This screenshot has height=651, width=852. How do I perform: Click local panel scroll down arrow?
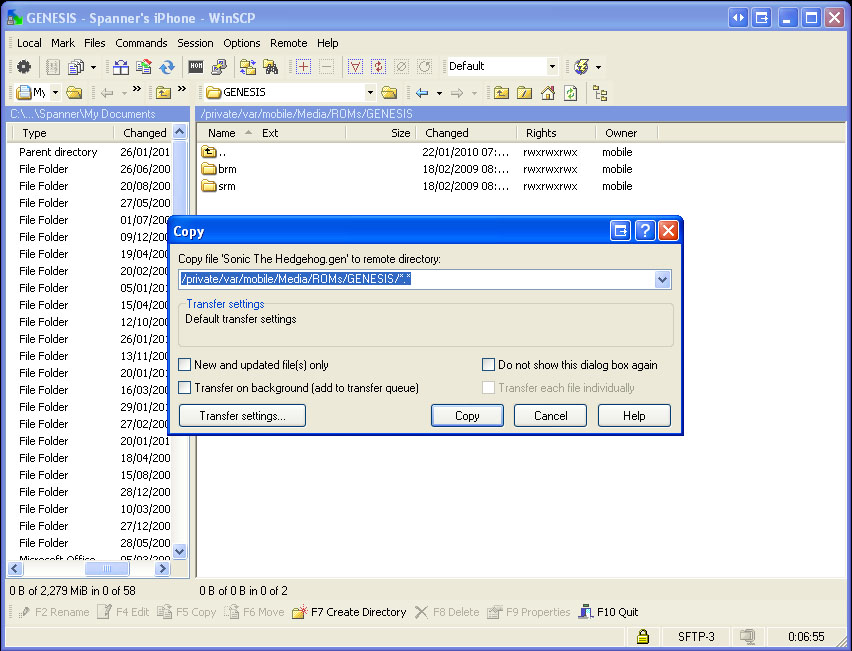click(x=179, y=551)
